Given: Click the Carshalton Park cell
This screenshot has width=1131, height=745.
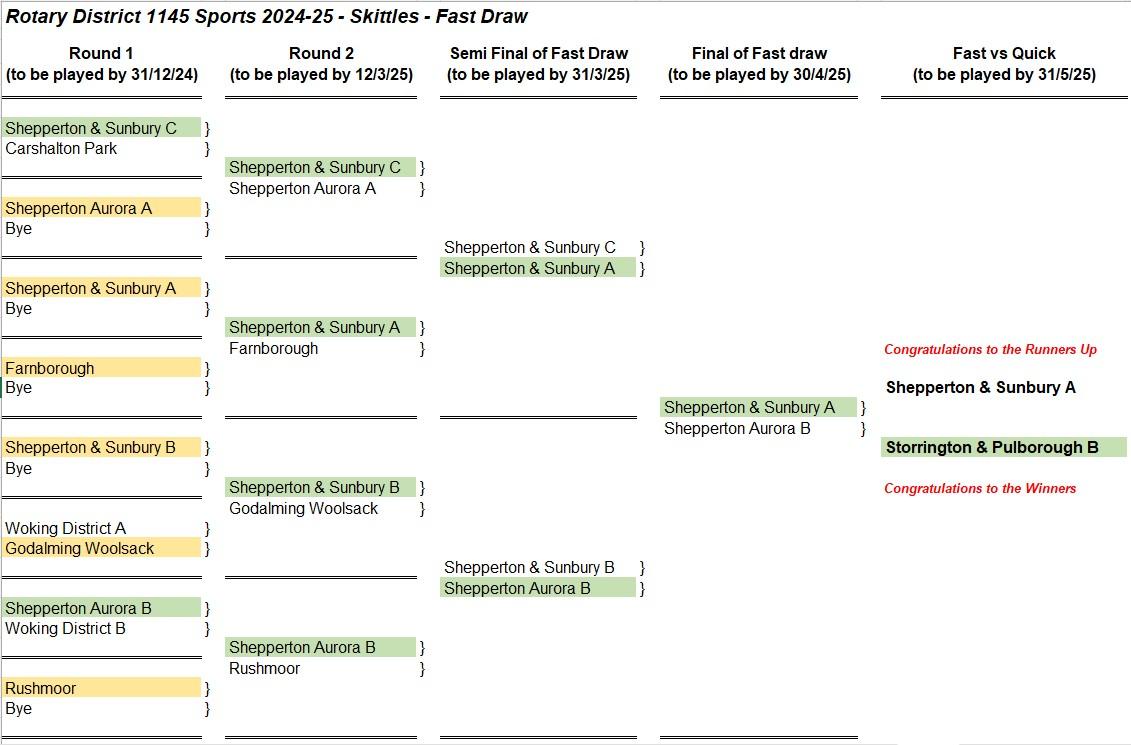Looking at the screenshot, I should 61,149.
